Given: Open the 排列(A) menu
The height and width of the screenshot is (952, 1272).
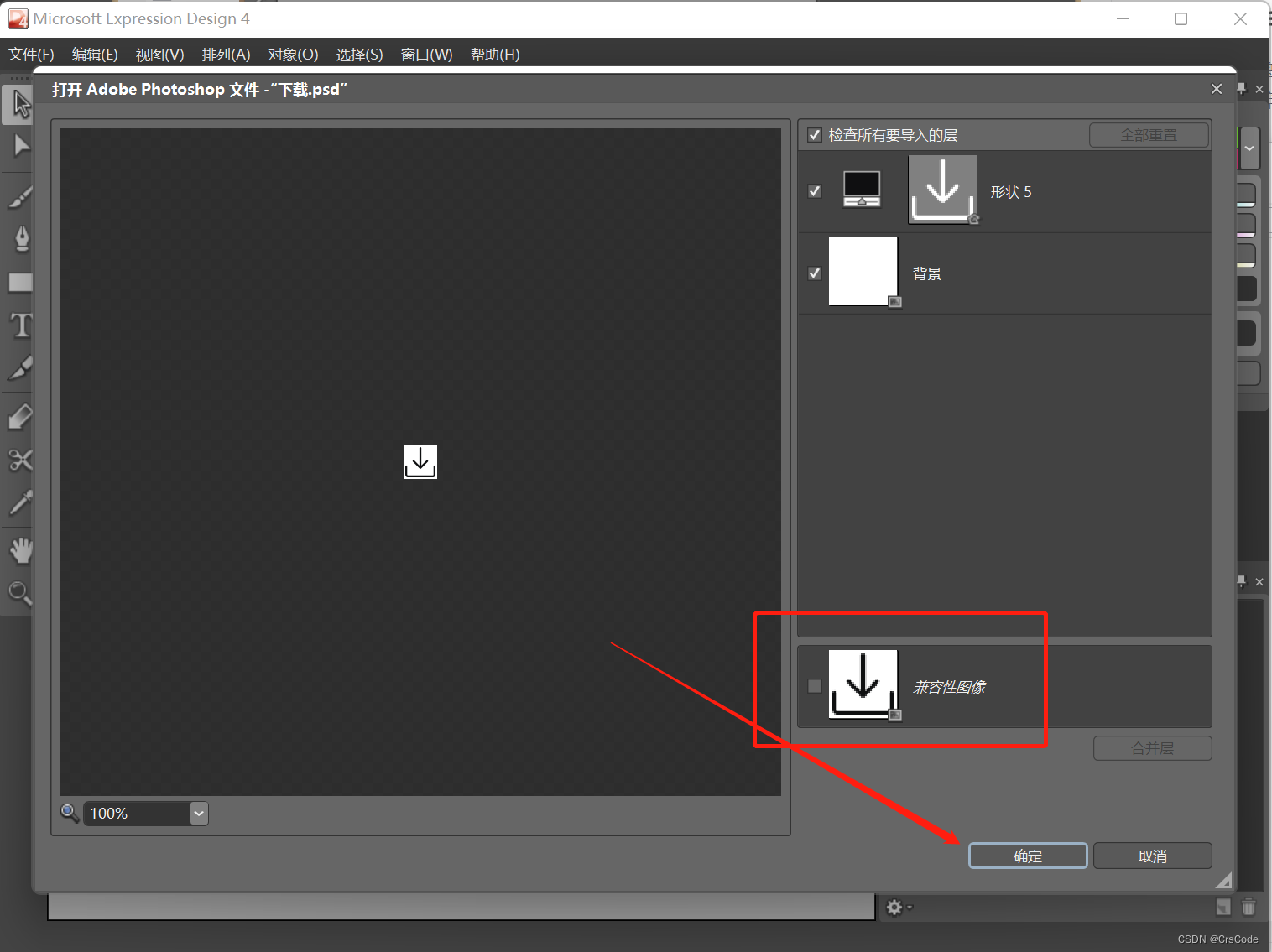Looking at the screenshot, I should click(x=226, y=55).
